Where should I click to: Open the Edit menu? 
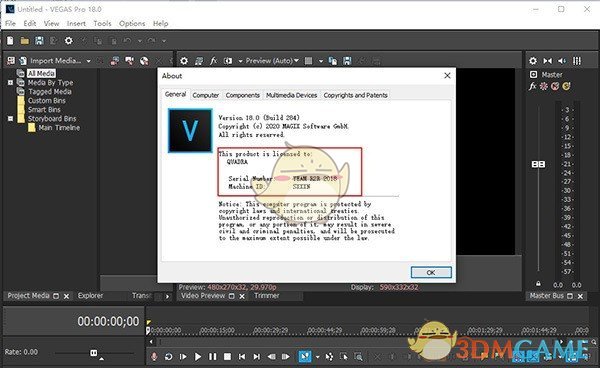coord(29,23)
